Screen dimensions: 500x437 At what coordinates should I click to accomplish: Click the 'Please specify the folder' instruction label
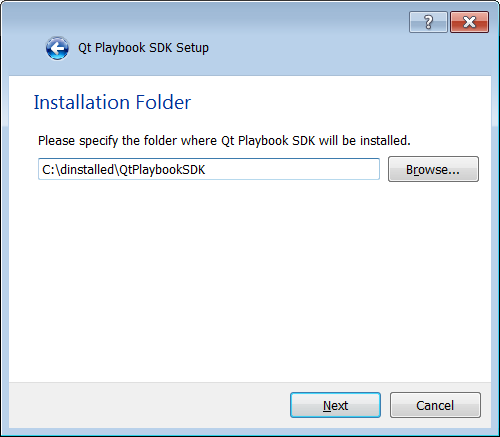[x=224, y=141]
